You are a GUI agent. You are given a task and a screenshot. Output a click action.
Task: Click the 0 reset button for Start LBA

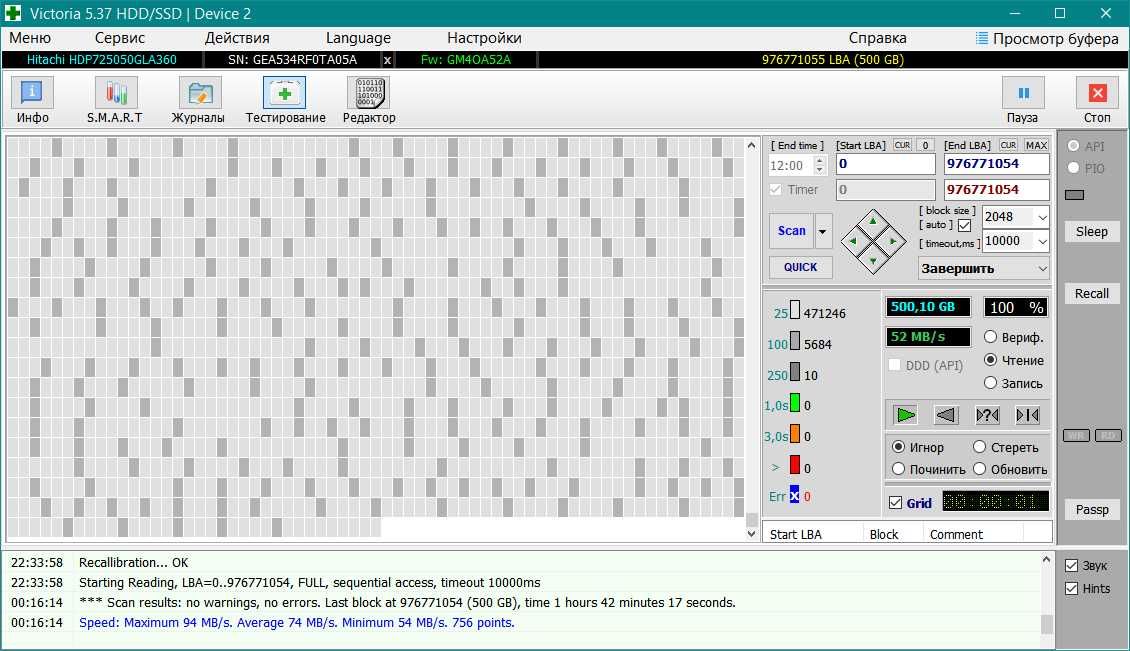coord(925,145)
